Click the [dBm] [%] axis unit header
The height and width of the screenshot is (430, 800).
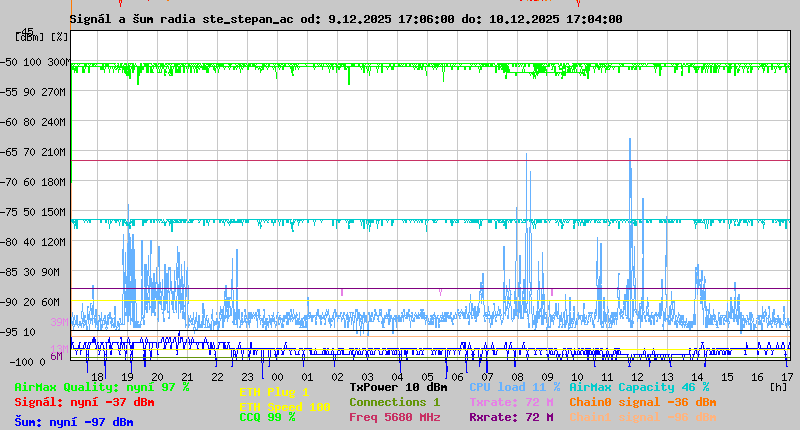42,36
